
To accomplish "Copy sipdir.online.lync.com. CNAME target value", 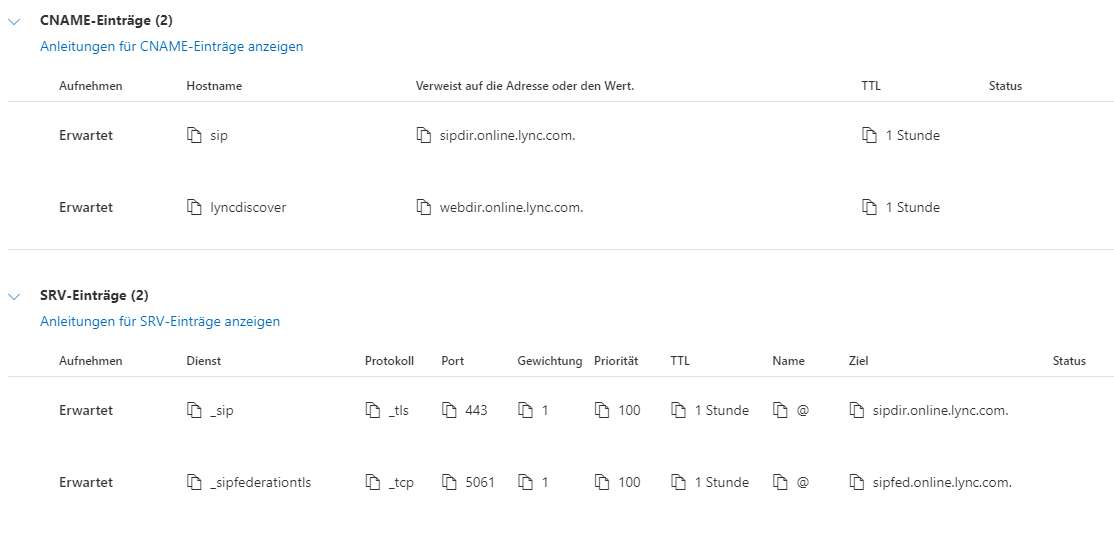I will 423,135.
